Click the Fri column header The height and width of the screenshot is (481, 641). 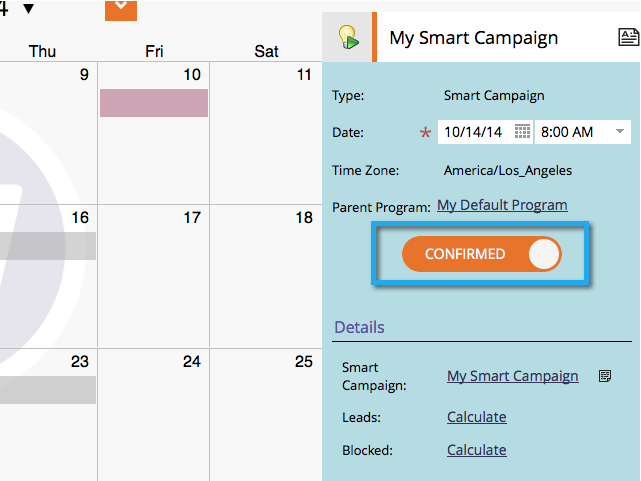pos(153,51)
